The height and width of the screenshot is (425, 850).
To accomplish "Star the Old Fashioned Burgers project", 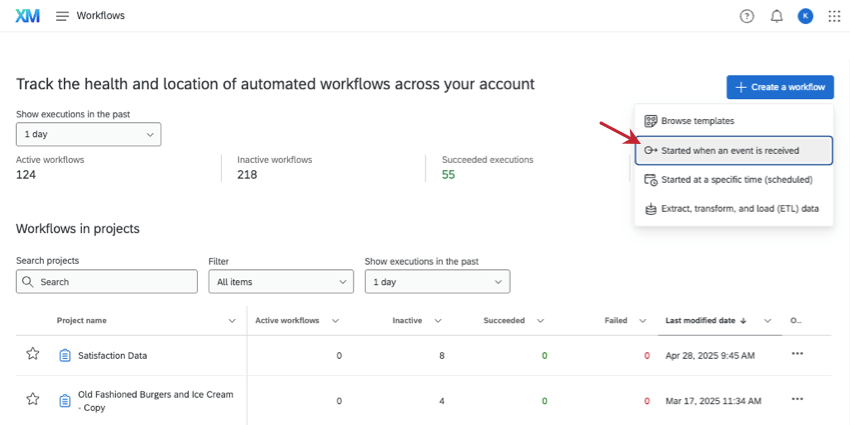I will tap(32, 399).
